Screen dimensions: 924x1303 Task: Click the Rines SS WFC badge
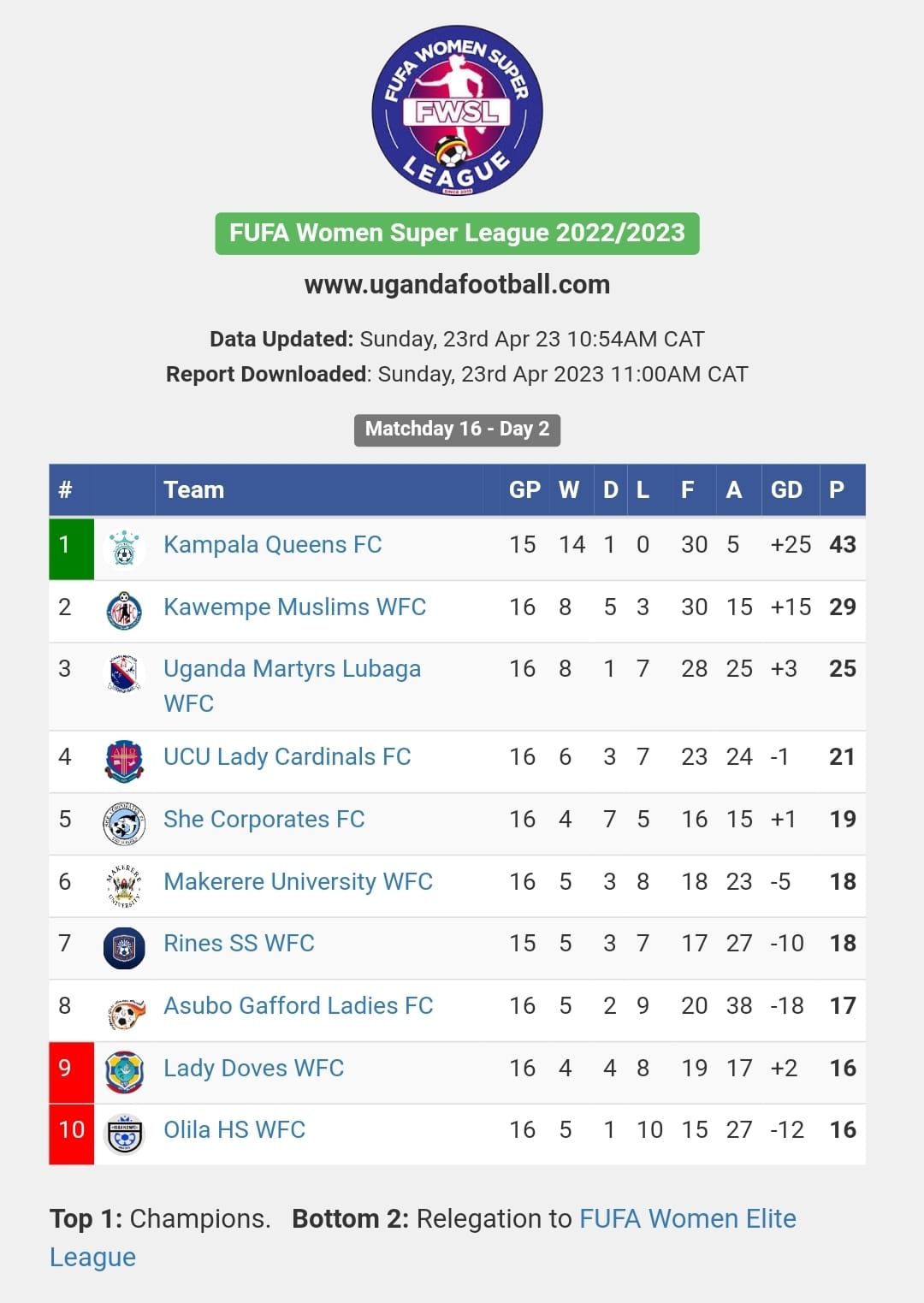(x=124, y=948)
